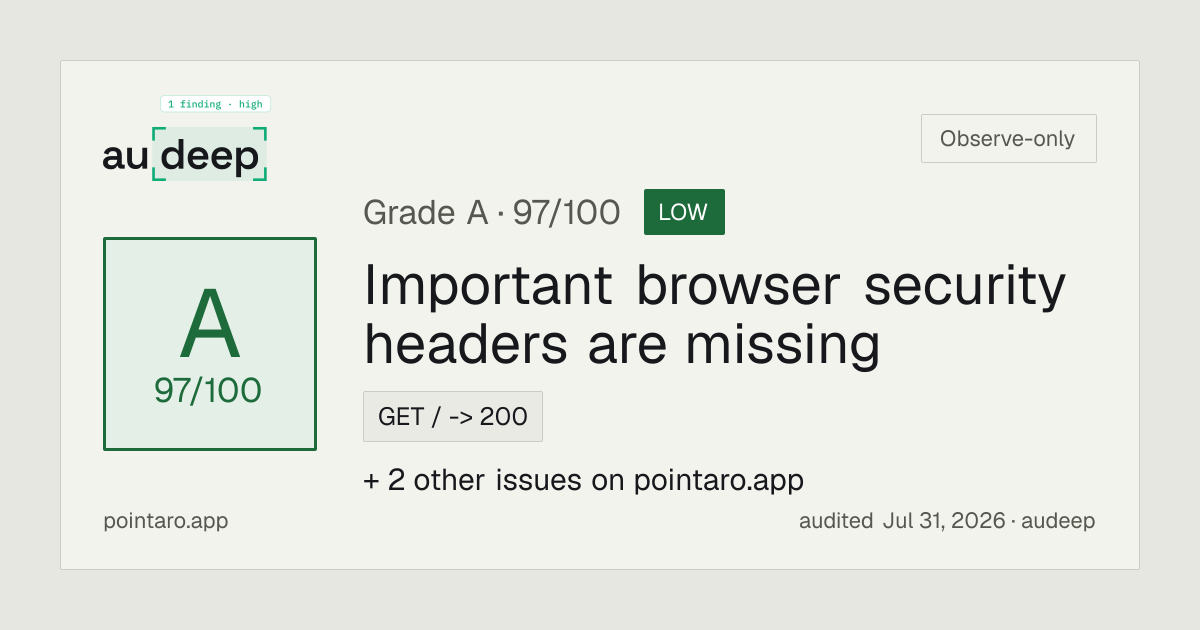Click the right green bracket of the logo

pos(261,154)
